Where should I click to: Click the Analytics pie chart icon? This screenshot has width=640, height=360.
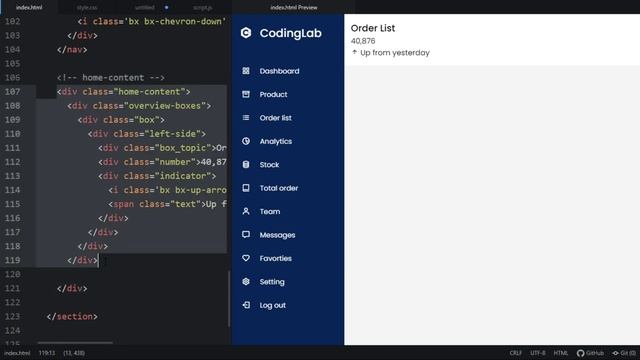coord(246,141)
